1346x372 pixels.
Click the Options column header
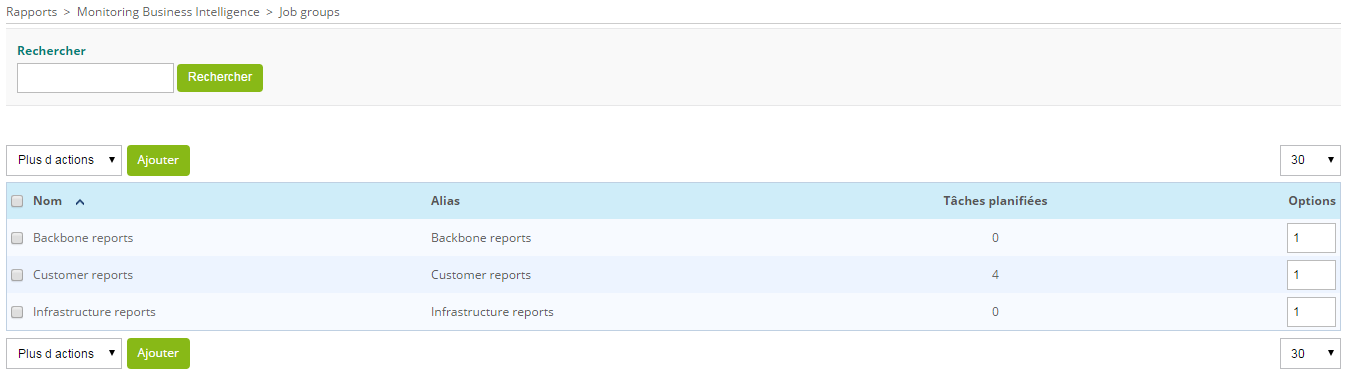[x=1312, y=201]
